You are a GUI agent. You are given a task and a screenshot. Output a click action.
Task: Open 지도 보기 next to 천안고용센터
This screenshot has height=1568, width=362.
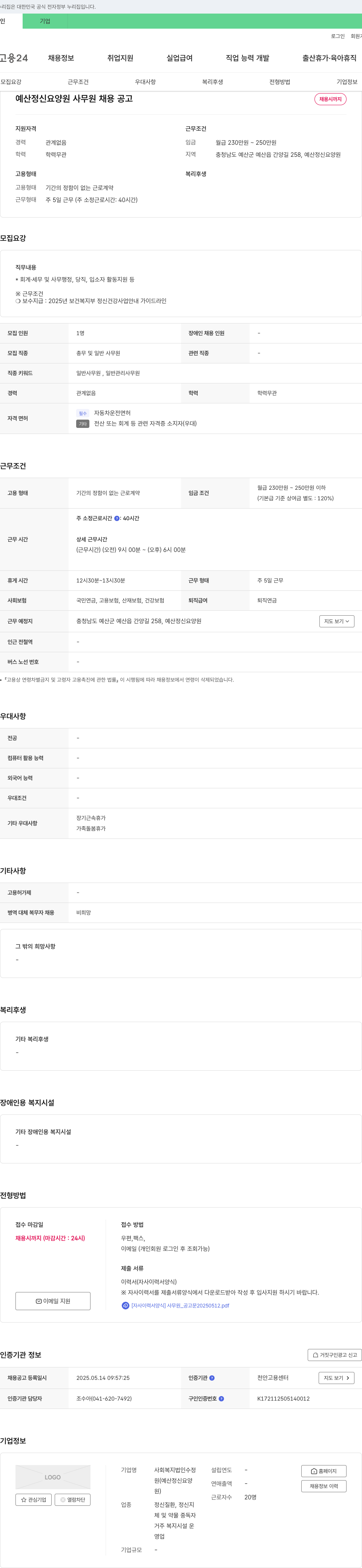[x=336, y=1378]
